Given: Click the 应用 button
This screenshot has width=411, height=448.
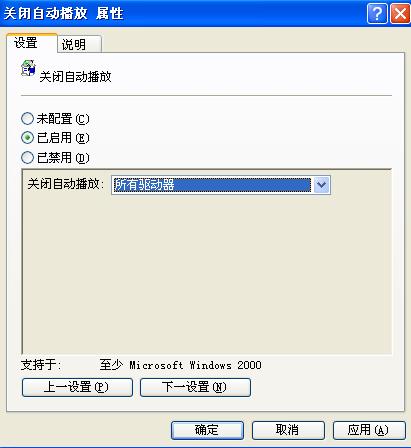Looking at the screenshot, I should tap(369, 430).
